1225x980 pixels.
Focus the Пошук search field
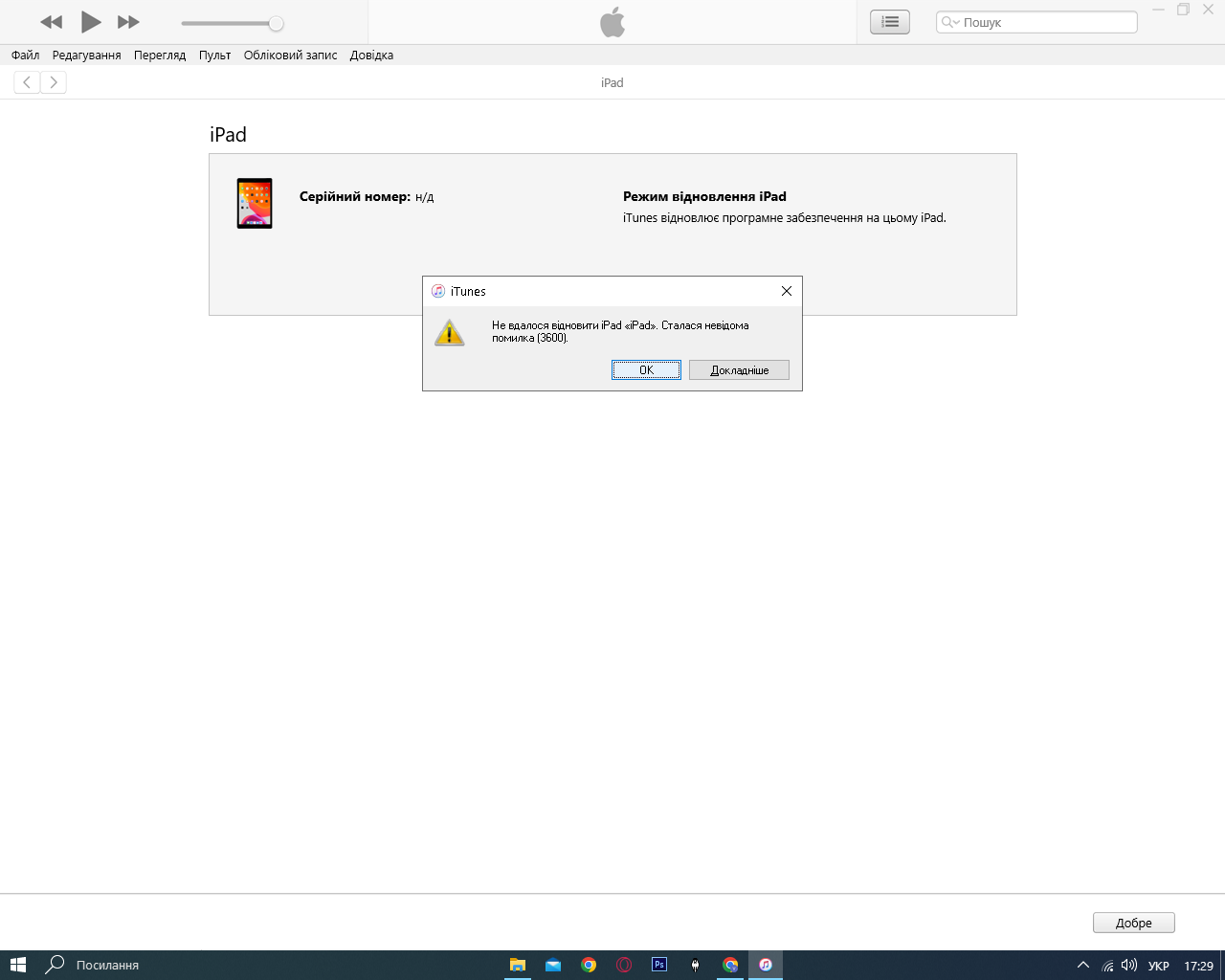[x=1036, y=22]
